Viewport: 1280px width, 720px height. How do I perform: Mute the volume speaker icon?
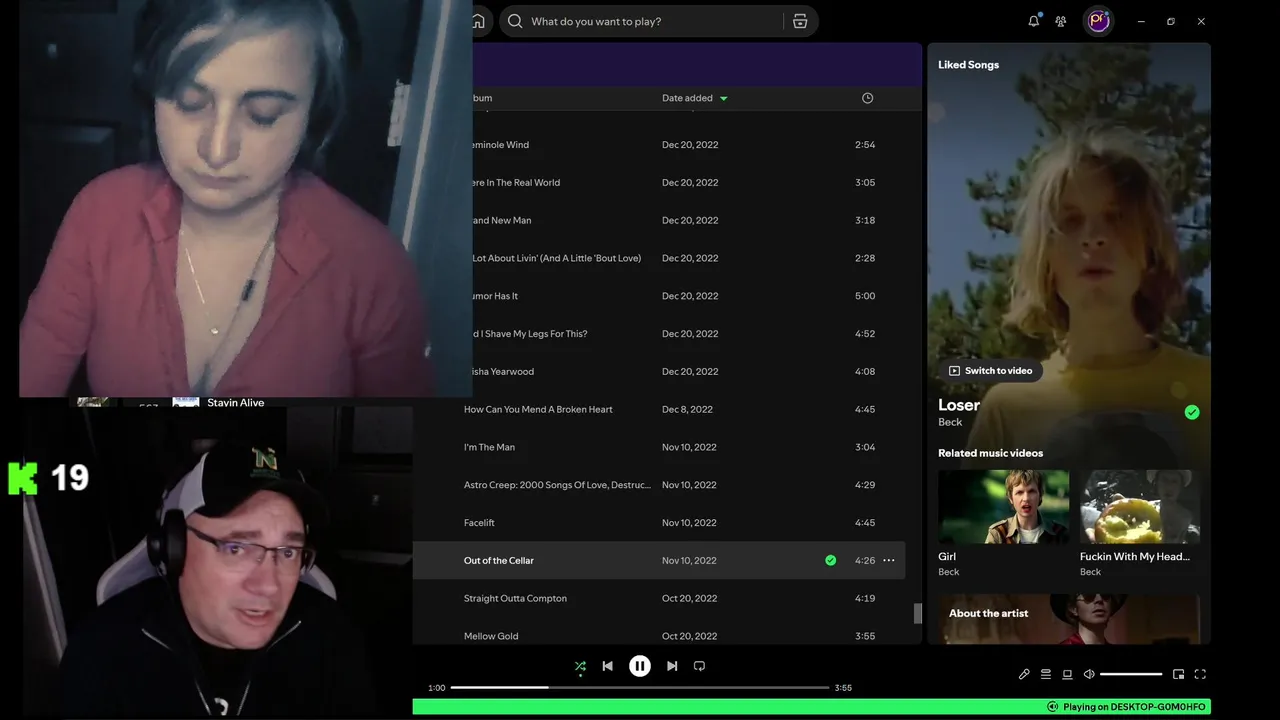tap(1089, 674)
